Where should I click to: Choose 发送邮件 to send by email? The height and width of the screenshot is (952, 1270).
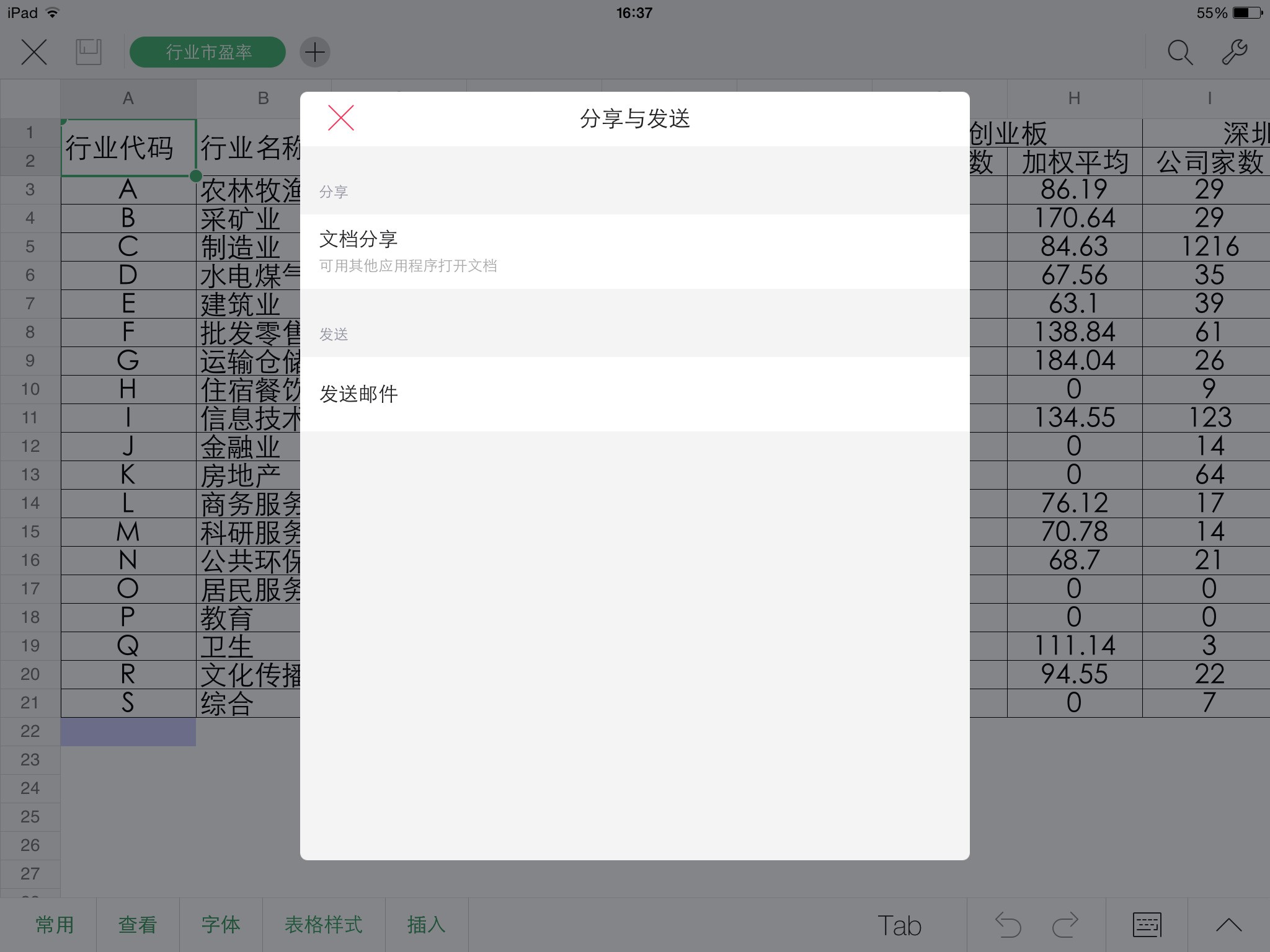(634, 394)
